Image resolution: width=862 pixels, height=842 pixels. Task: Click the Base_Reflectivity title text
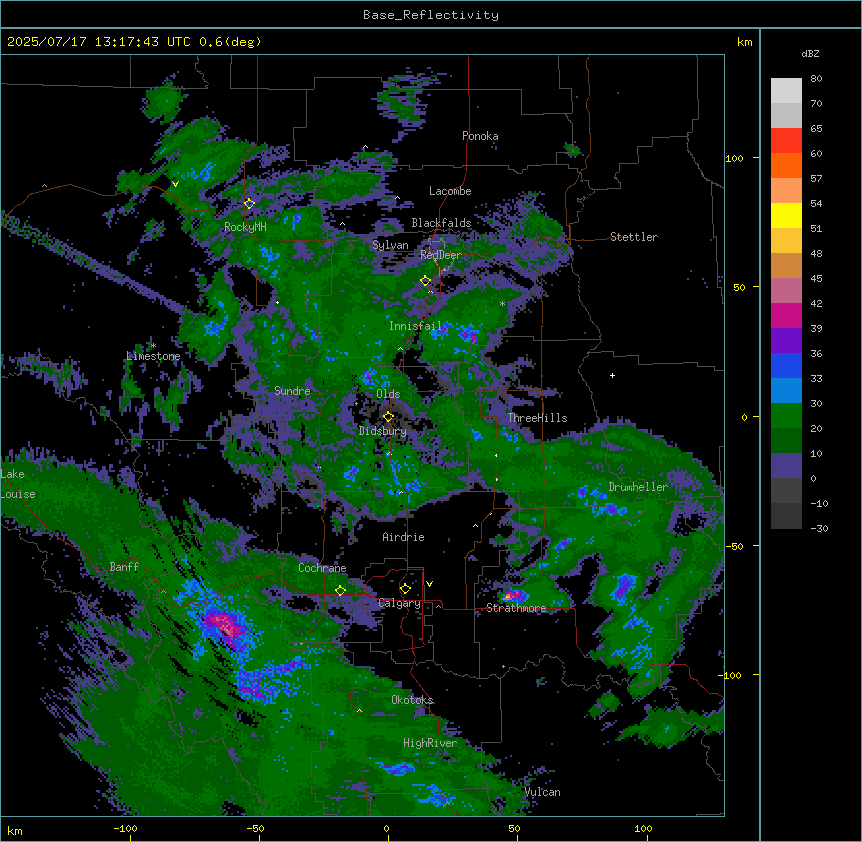(430, 15)
